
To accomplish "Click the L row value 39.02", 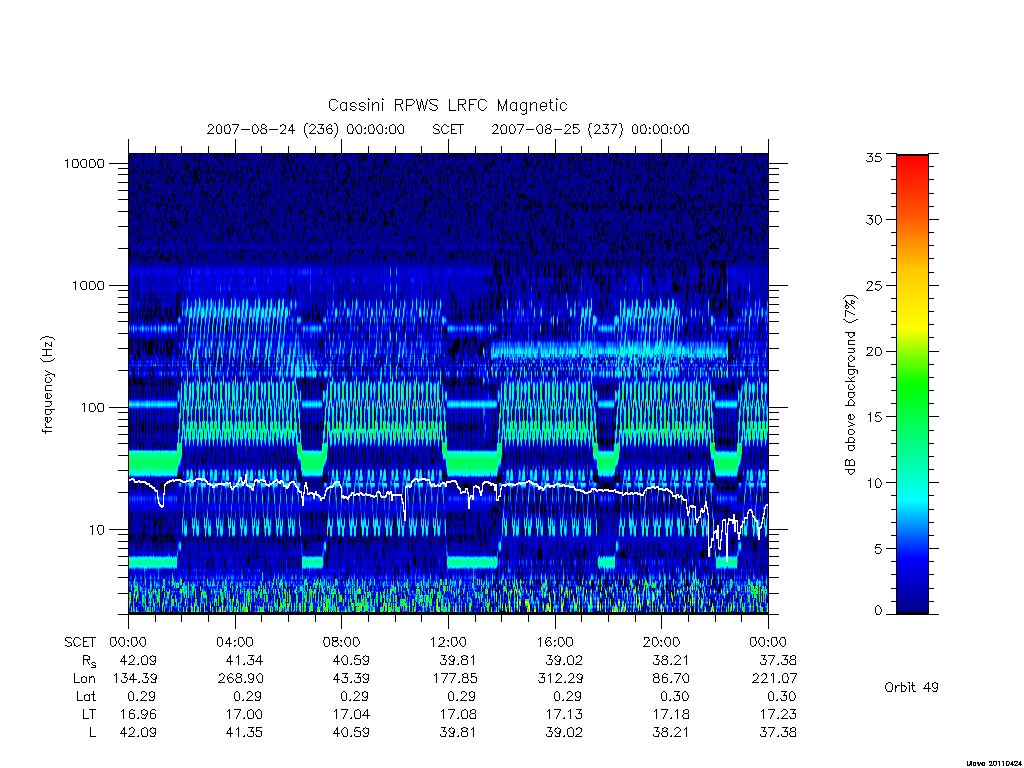I will coord(564,732).
